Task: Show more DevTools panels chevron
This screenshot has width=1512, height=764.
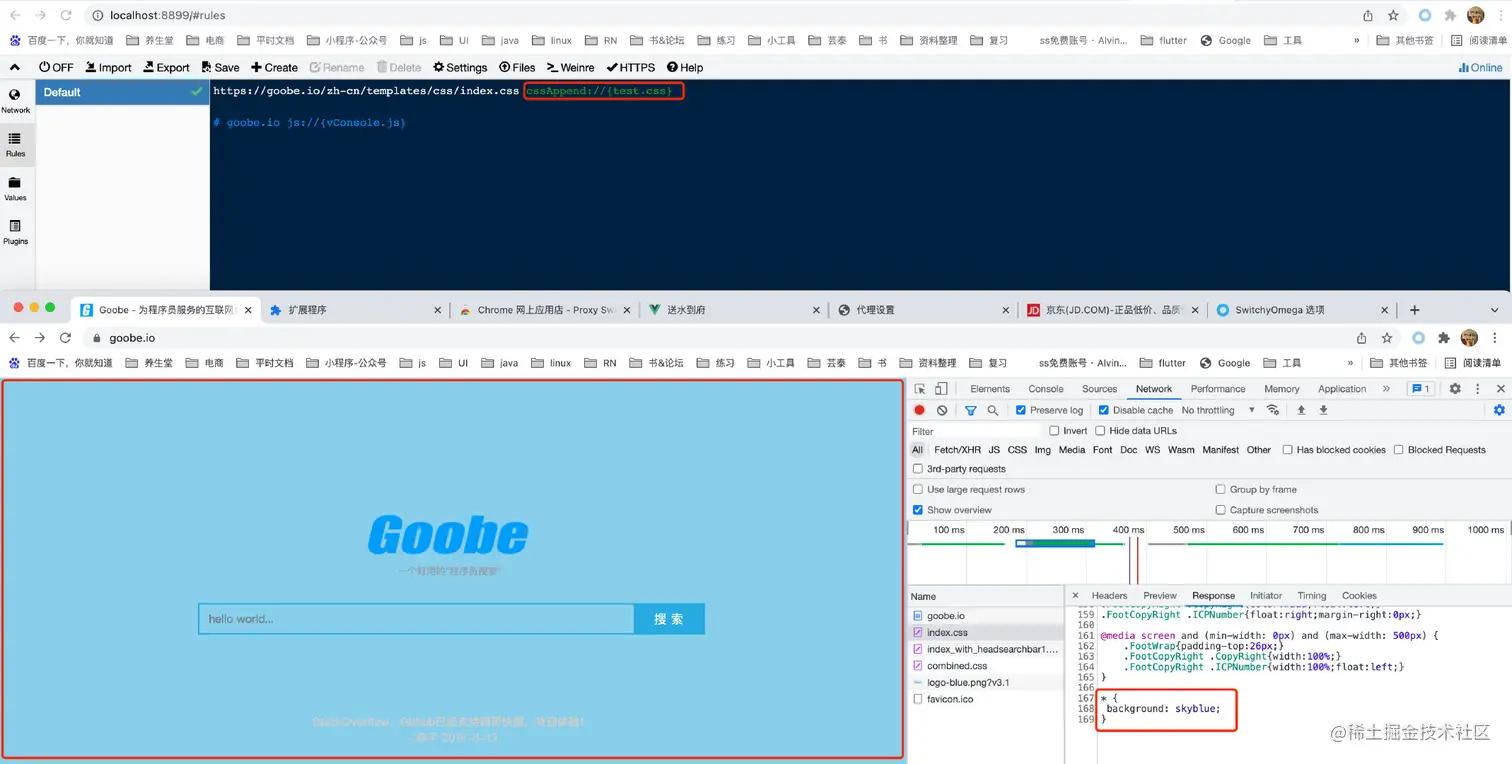Action: [1386, 389]
